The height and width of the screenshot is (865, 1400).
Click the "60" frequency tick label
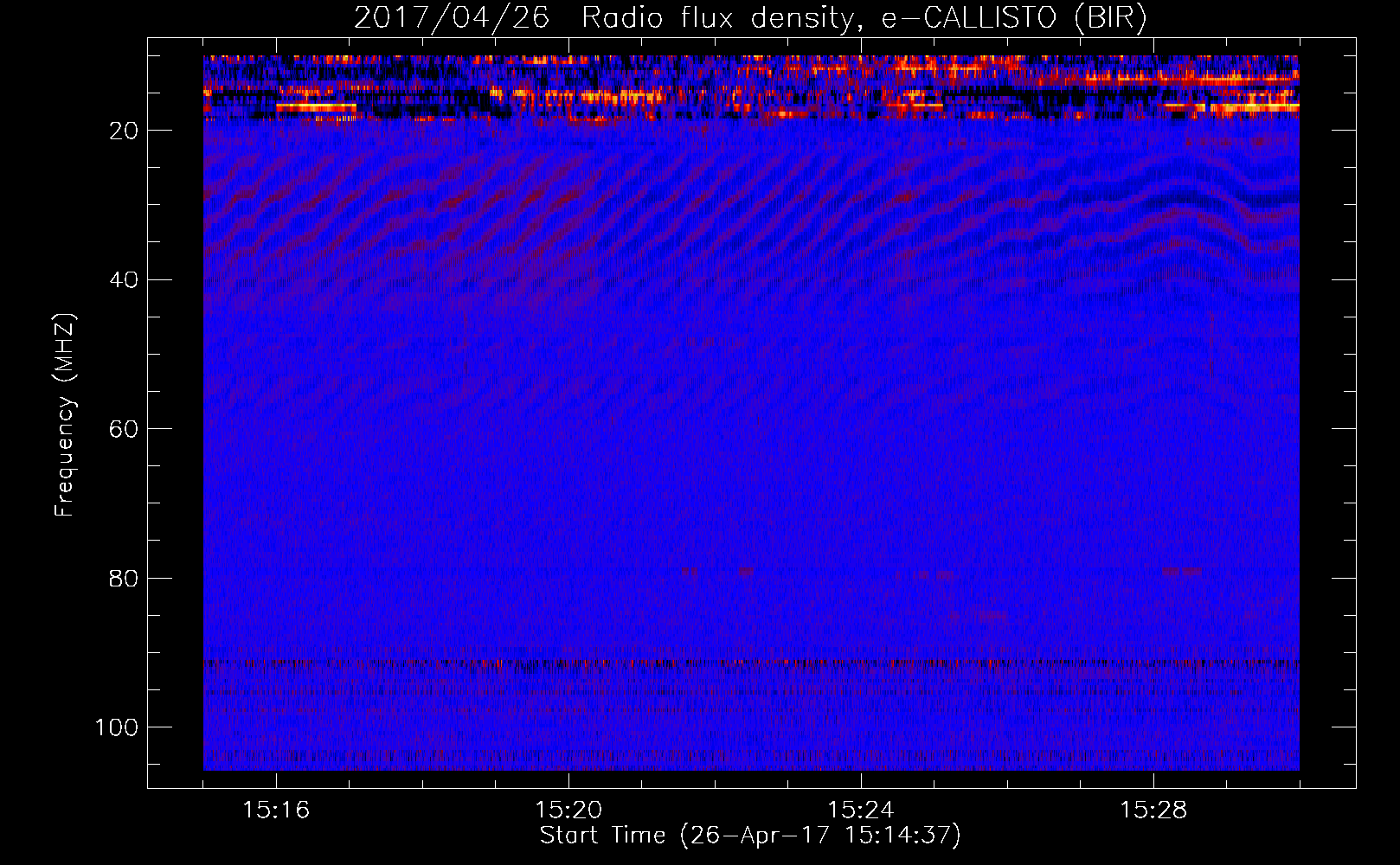tap(124, 429)
